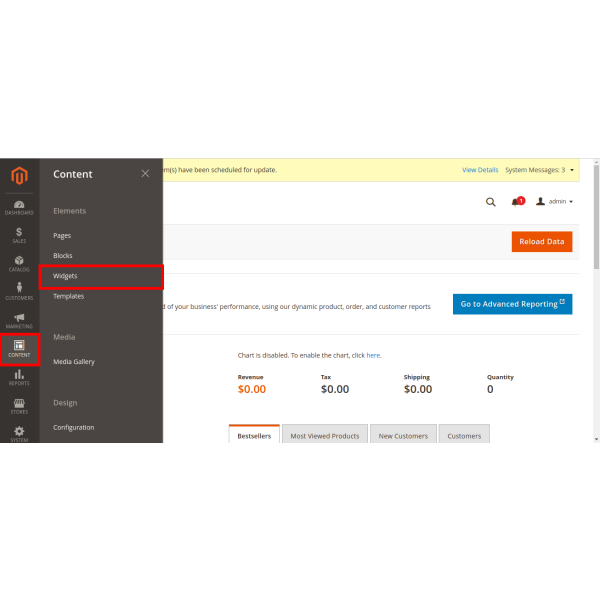Image resolution: width=600 pixels, height=600 pixels.
Task: Select Media Gallery menu item
Action: pos(74,361)
